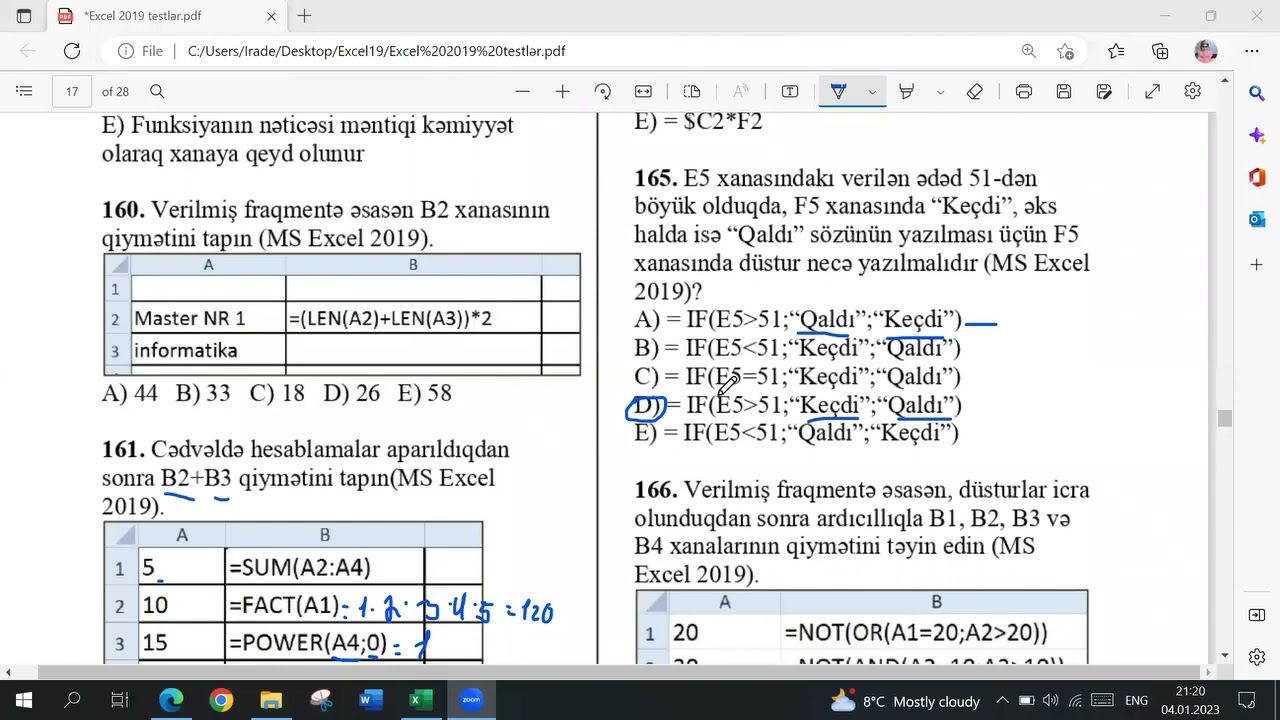1280x720 pixels.
Task: Open the Windows Start menu
Action: (24, 700)
